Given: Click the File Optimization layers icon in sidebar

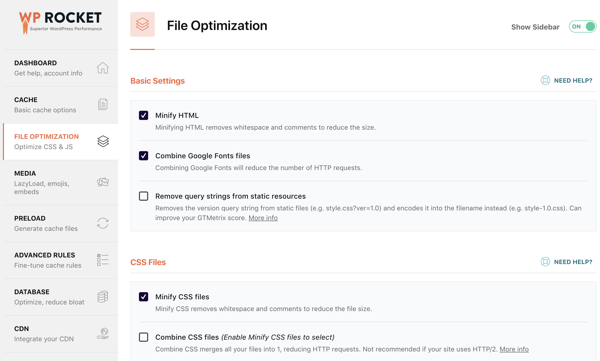Looking at the screenshot, I should 103,141.
